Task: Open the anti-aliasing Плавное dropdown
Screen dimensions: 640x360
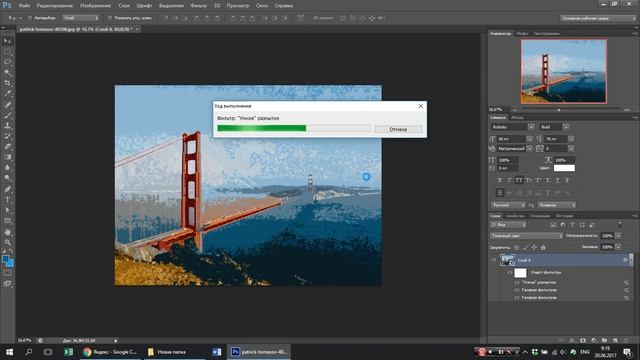Action: tap(557, 205)
